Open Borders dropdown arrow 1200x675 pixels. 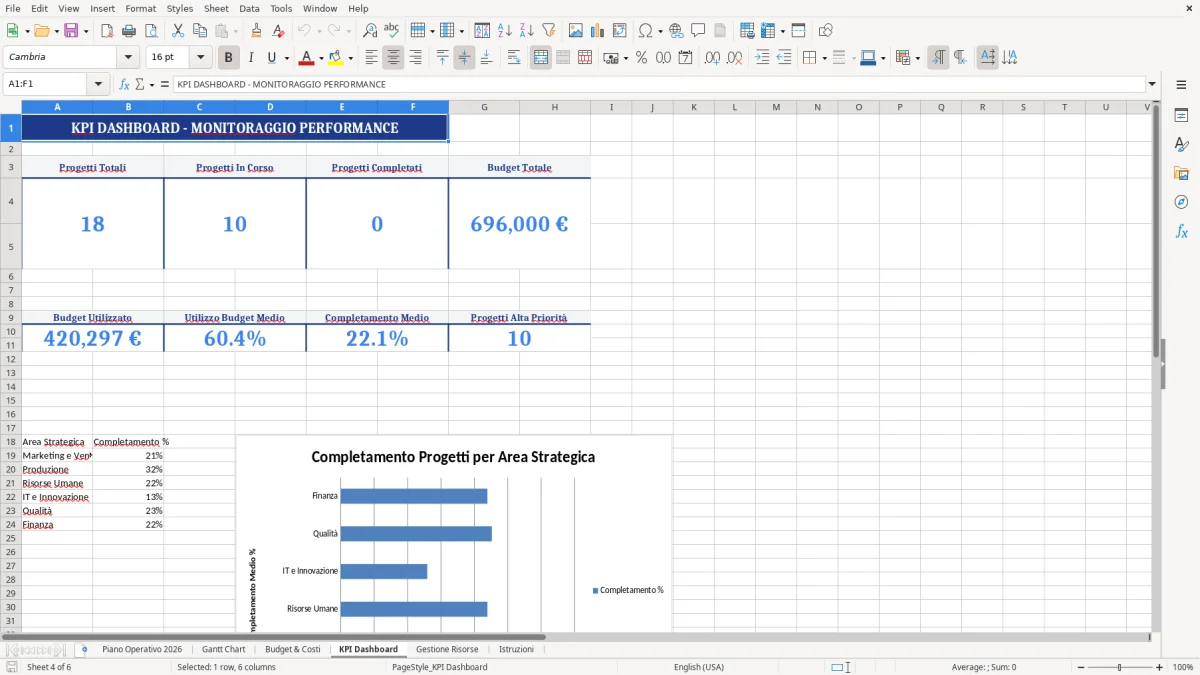(824, 58)
